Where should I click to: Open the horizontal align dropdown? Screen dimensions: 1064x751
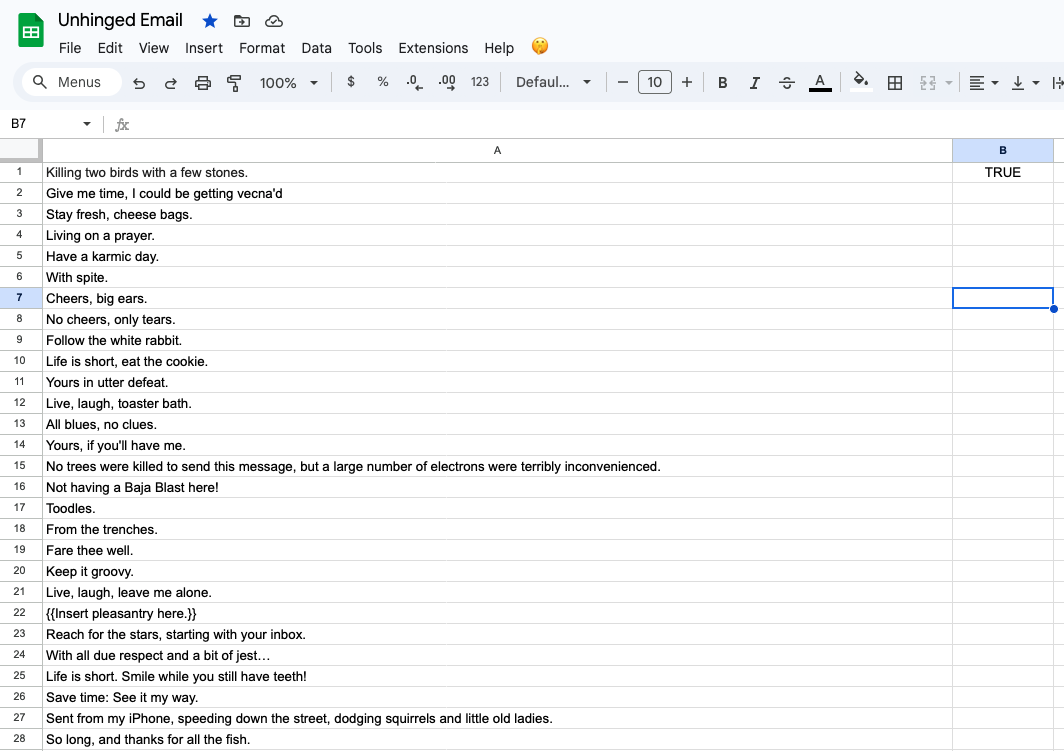click(983, 82)
